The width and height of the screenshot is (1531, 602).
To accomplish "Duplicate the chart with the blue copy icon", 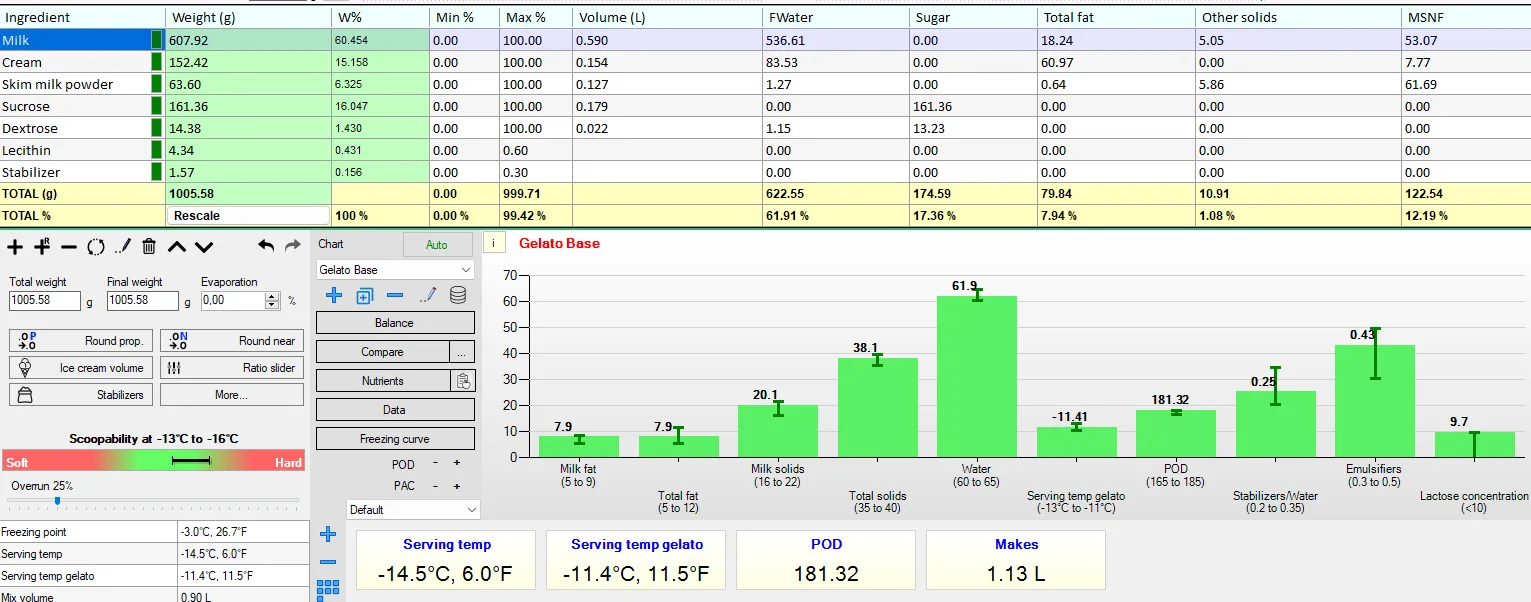I will pyautogui.click(x=365, y=295).
